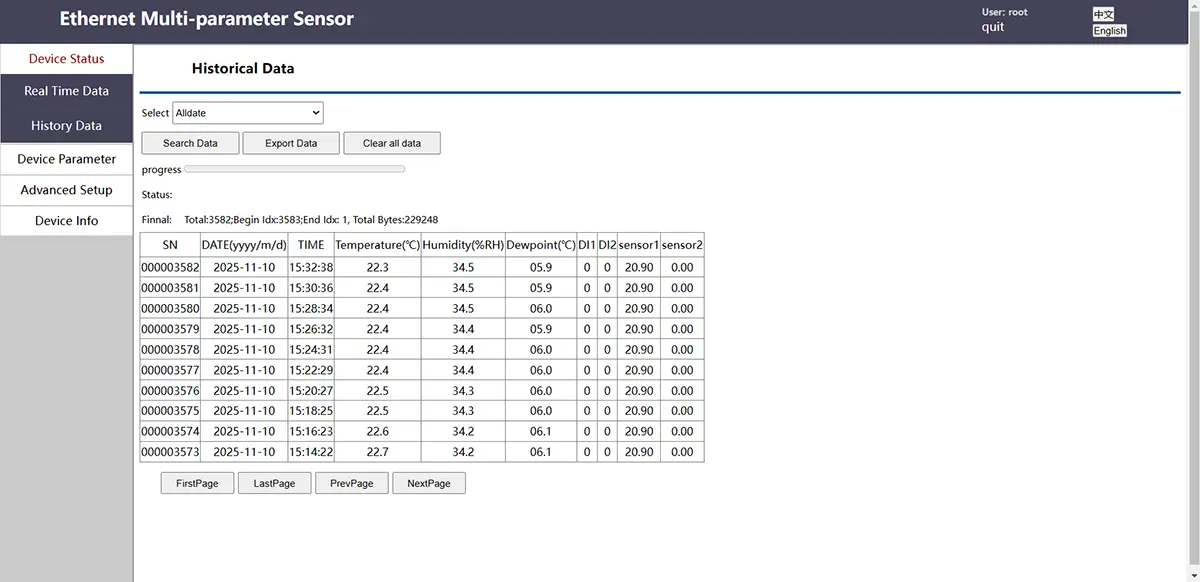Click time cell 15:14:22

coord(311,452)
